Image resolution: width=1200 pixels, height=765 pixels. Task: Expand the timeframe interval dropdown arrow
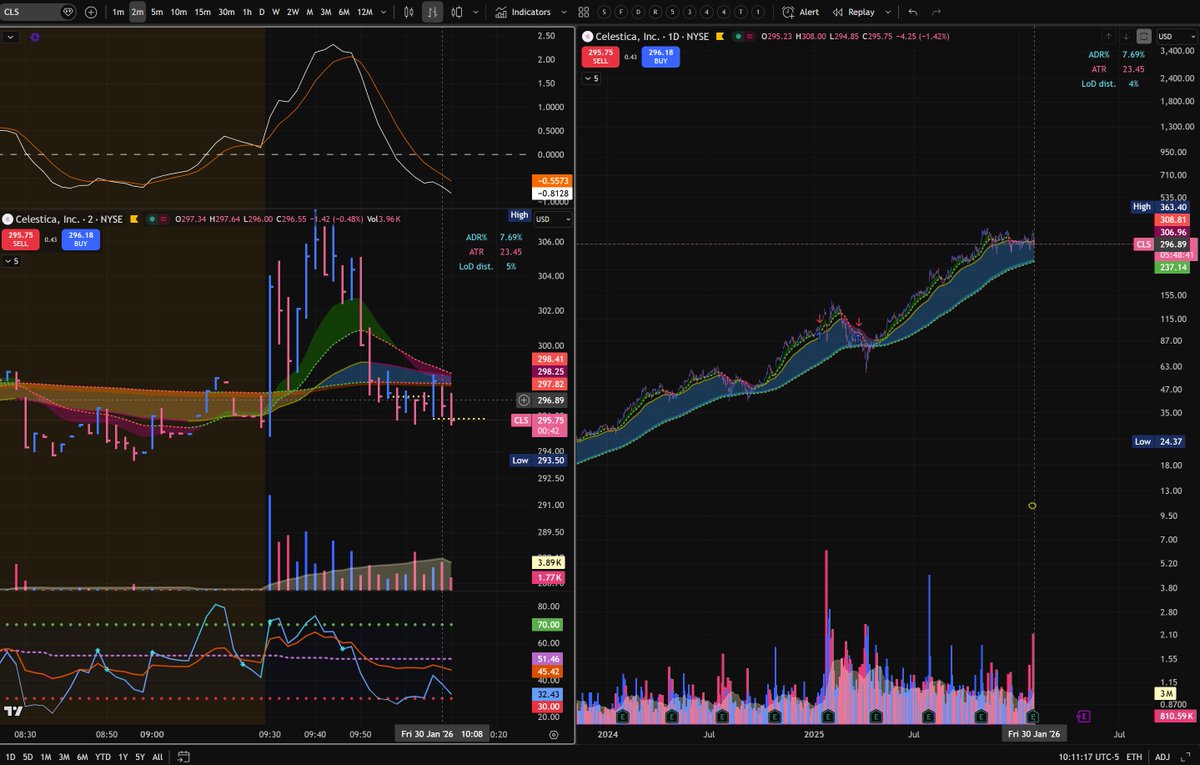click(x=384, y=12)
